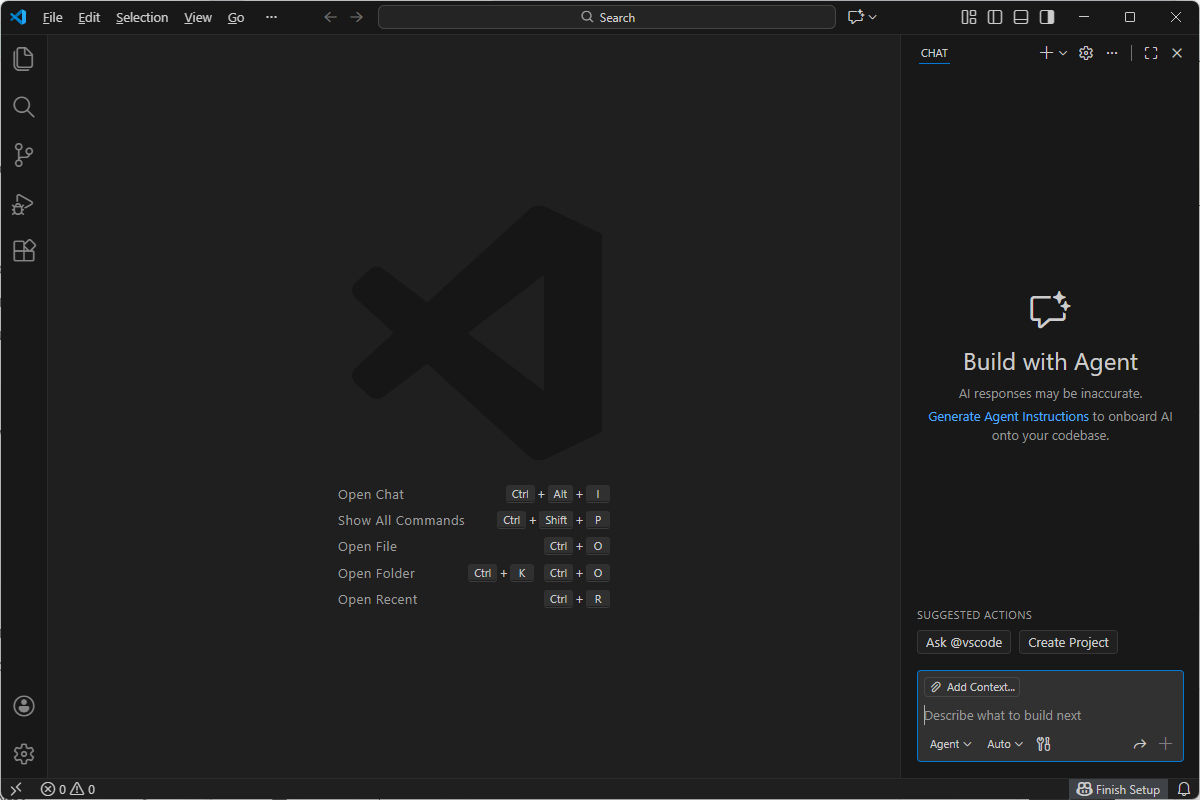Click Finish Setup in status bar
The width and height of the screenshot is (1200, 800).
1118,789
